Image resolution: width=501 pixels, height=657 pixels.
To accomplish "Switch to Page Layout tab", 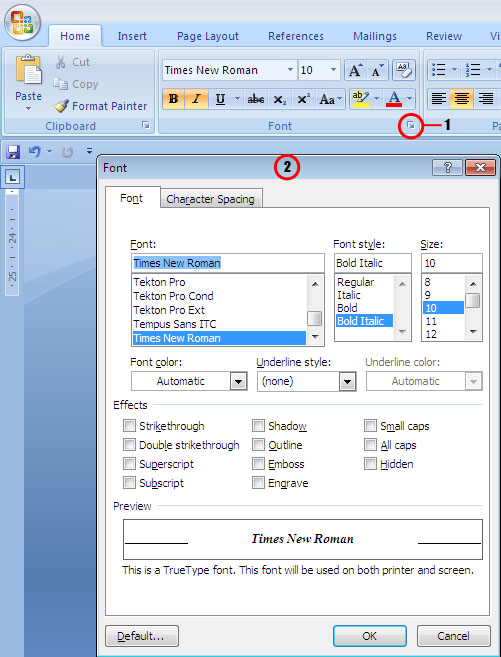I will click(208, 36).
